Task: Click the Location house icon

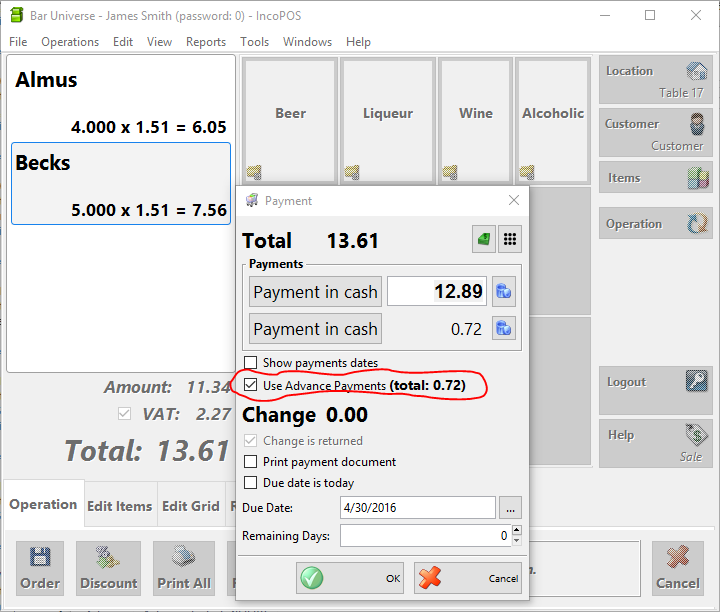Action: (697, 71)
